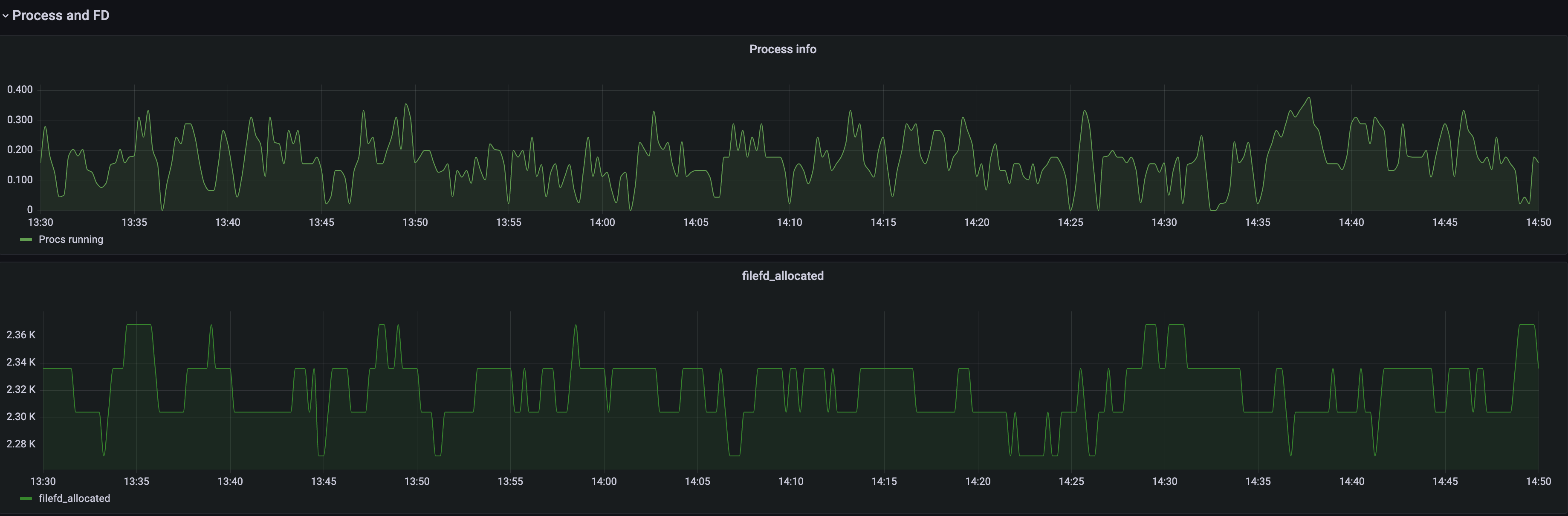Click the filefd_allocated legend color swatch

pos(26,499)
